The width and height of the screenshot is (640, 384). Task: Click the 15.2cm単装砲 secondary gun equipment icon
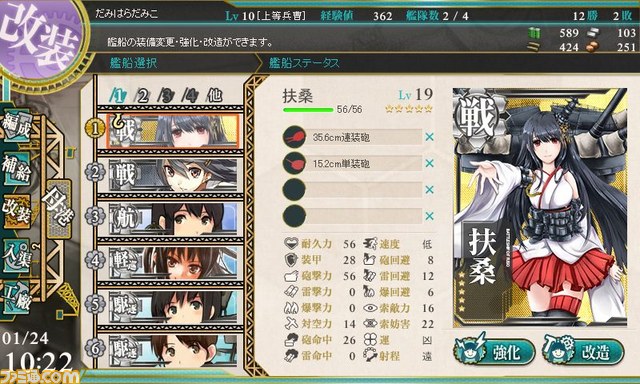(x=294, y=163)
